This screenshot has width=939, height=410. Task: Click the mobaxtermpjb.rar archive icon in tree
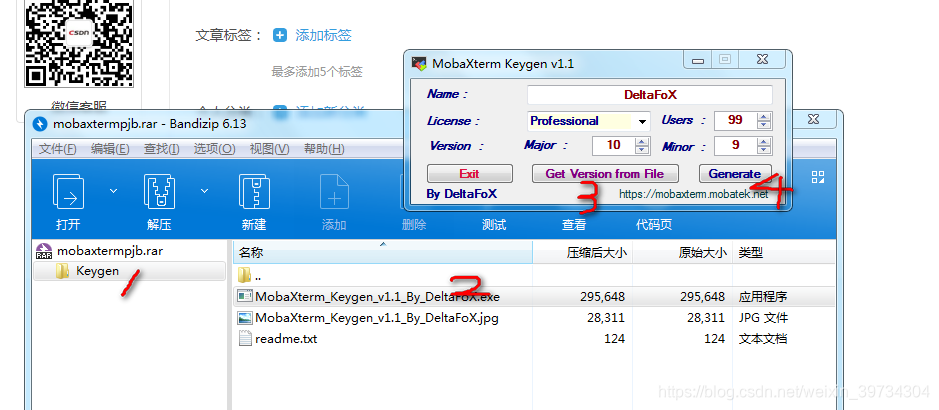click(44, 251)
